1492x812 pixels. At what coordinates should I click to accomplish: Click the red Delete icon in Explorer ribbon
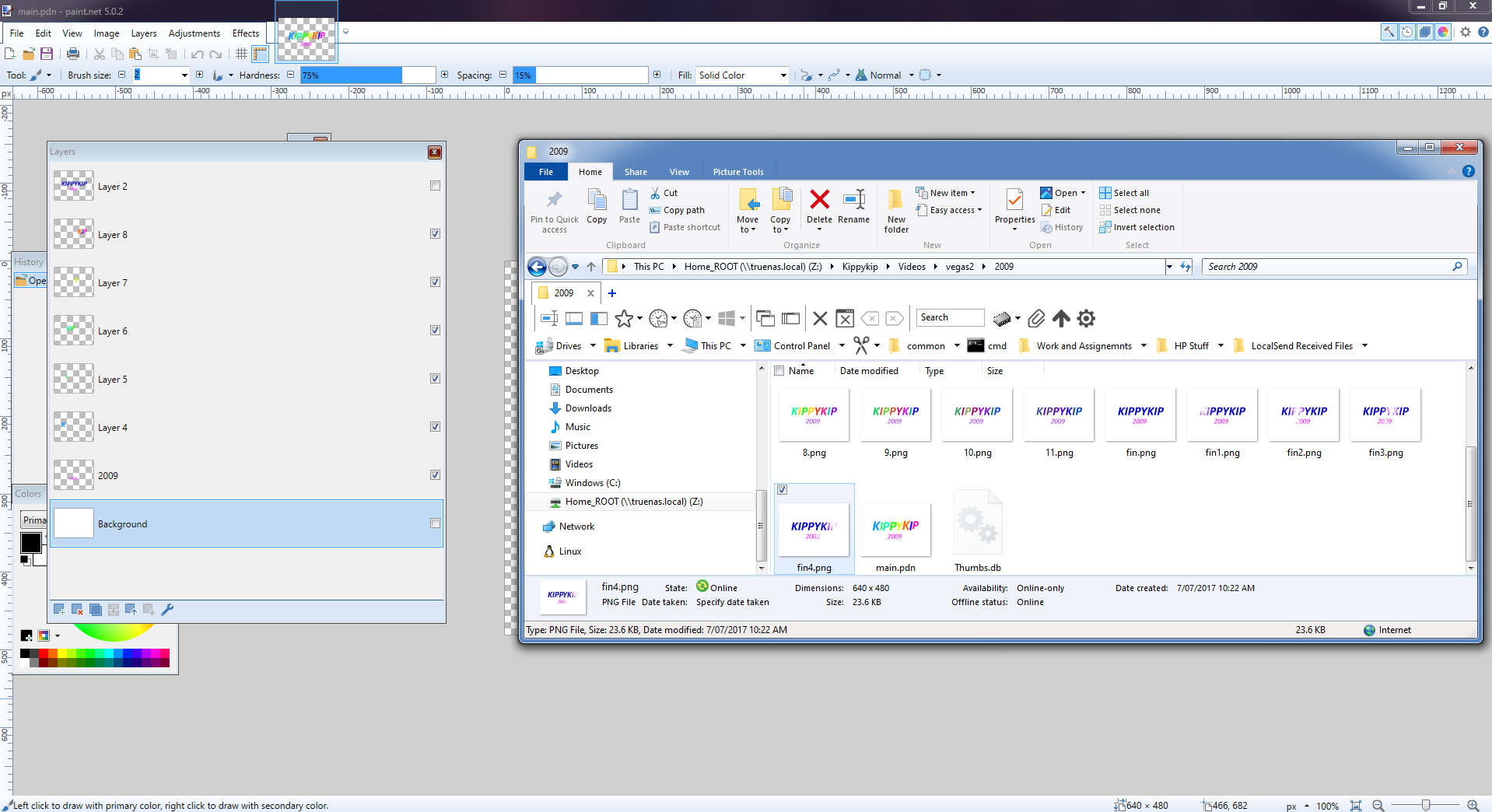(x=819, y=200)
